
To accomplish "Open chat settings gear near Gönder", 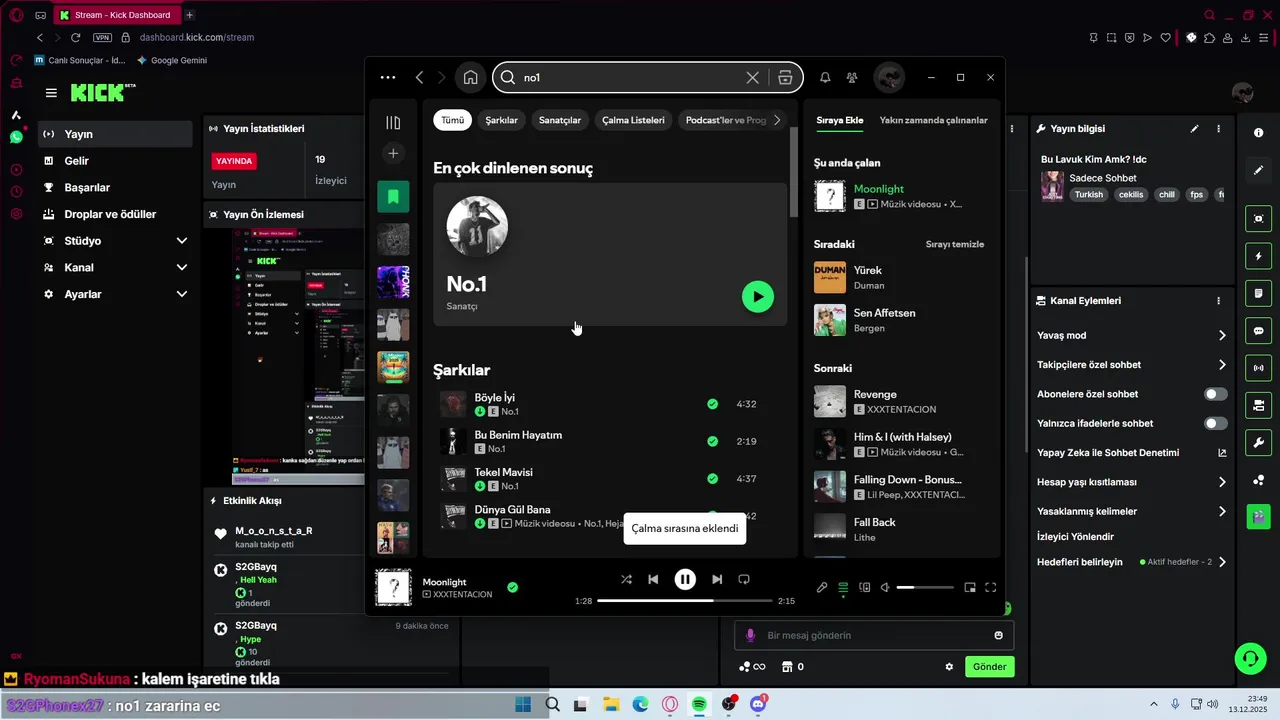I will (x=949, y=667).
